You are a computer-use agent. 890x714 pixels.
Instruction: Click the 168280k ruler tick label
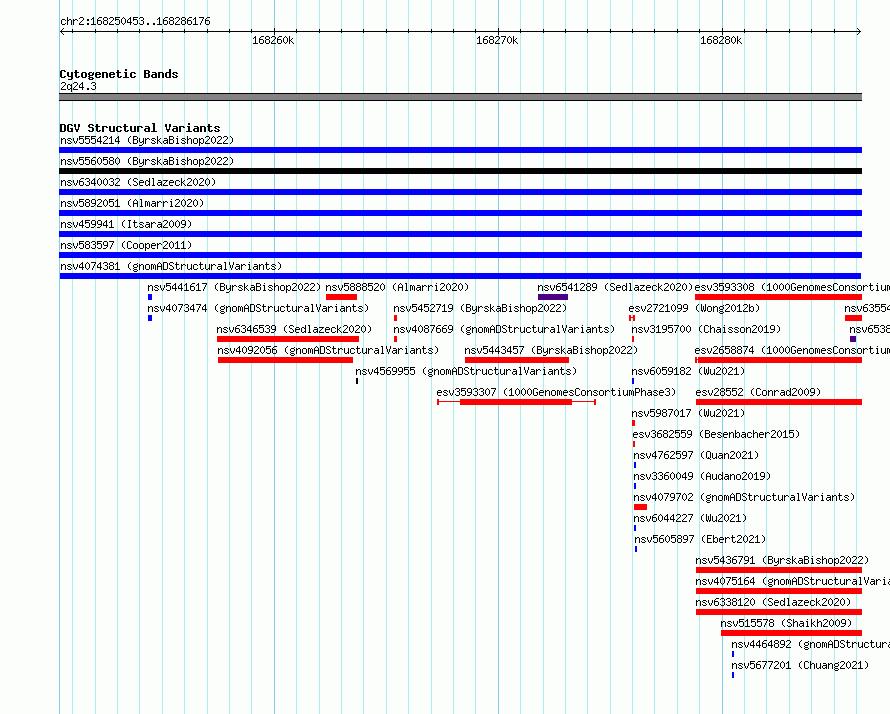(x=721, y=40)
